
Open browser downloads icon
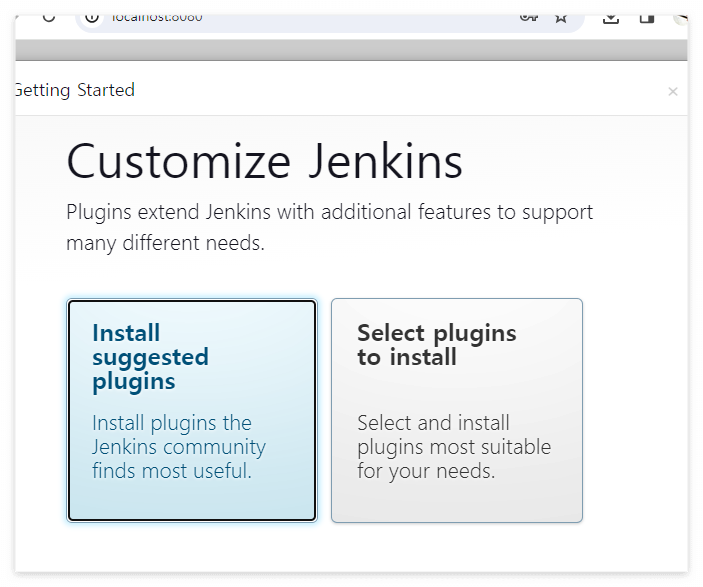pyautogui.click(x=611, y=19)
